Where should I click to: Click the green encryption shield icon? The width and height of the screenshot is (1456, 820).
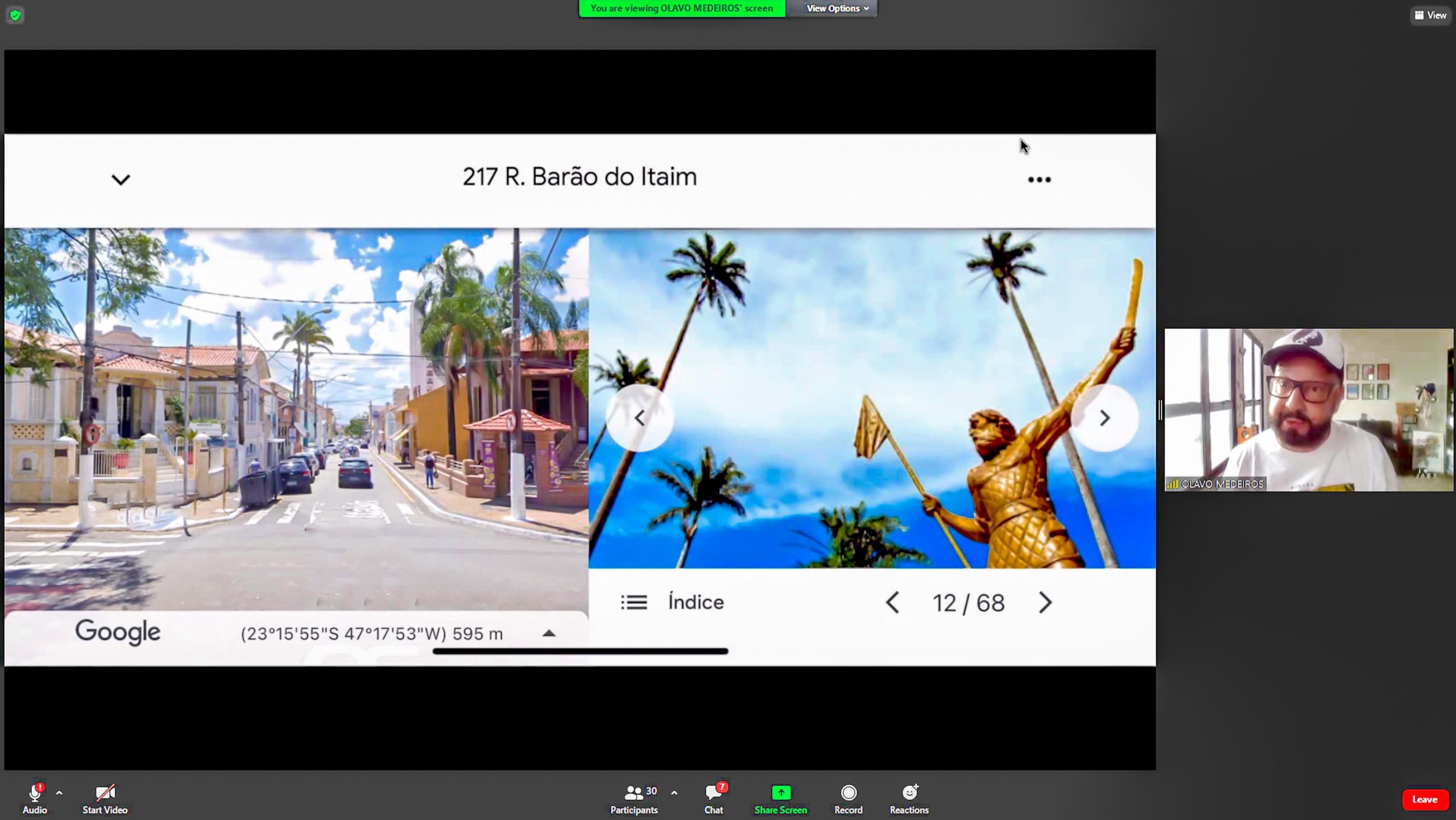click(15, 15)
